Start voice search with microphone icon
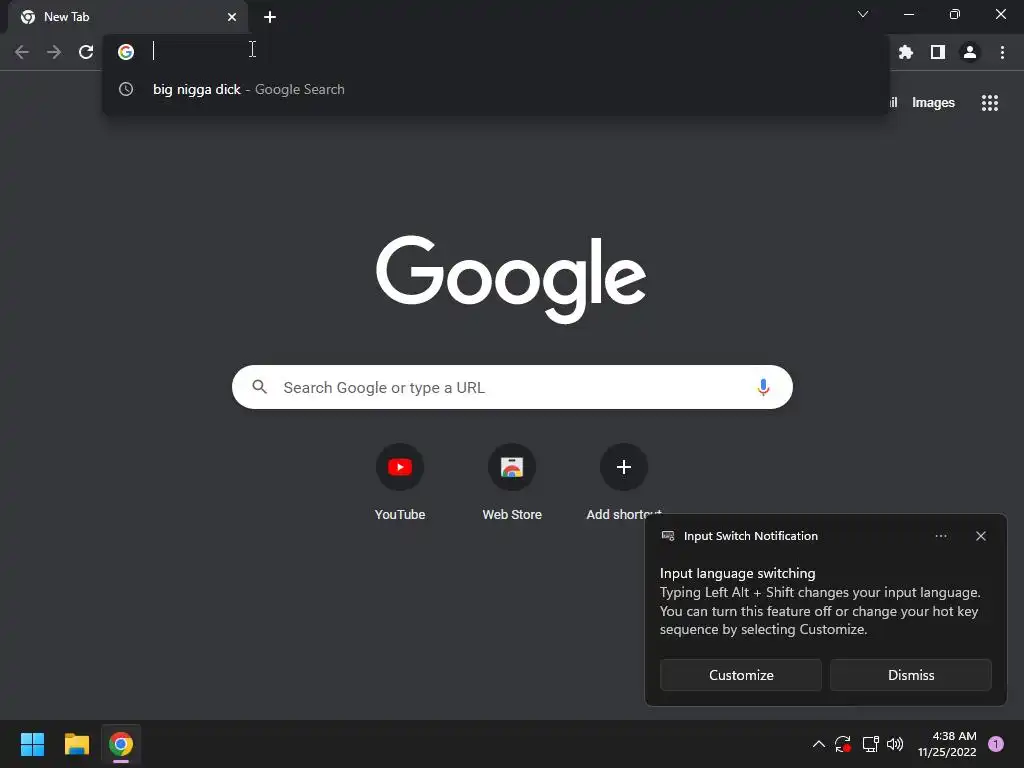Viewport: 1024px width, 768px height. [x=763, y=387]
